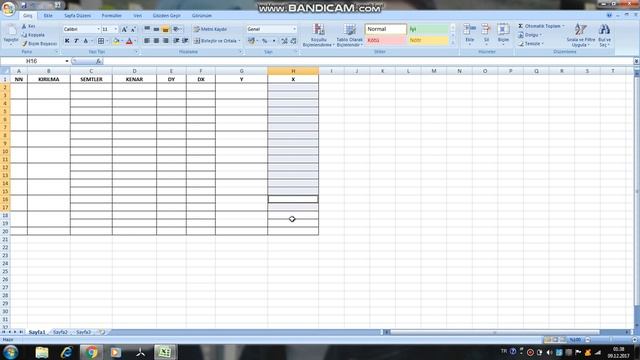Open the font size dropdown

116,29
